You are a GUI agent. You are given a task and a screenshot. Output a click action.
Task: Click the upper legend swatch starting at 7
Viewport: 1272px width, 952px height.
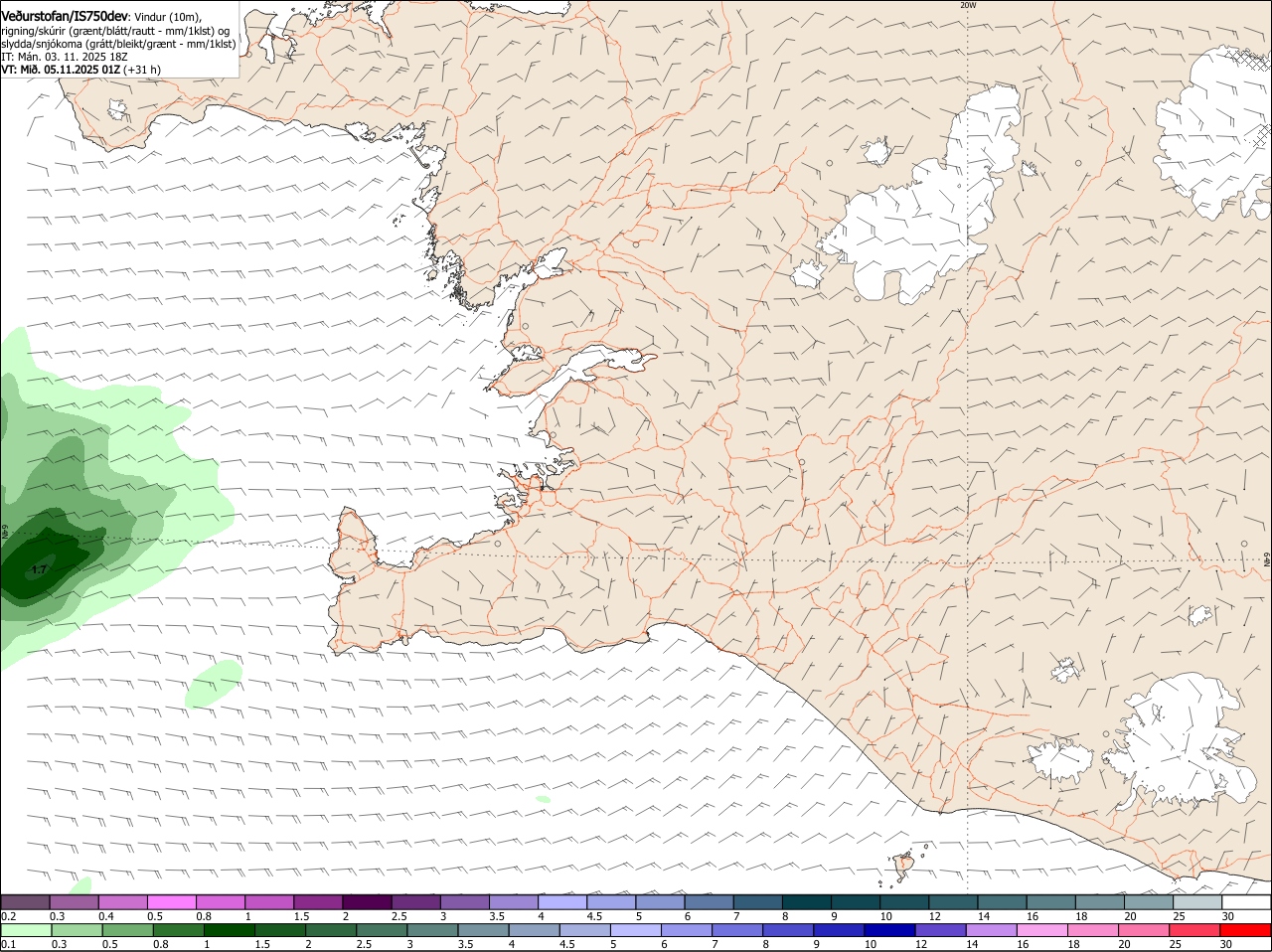[756, 902]
